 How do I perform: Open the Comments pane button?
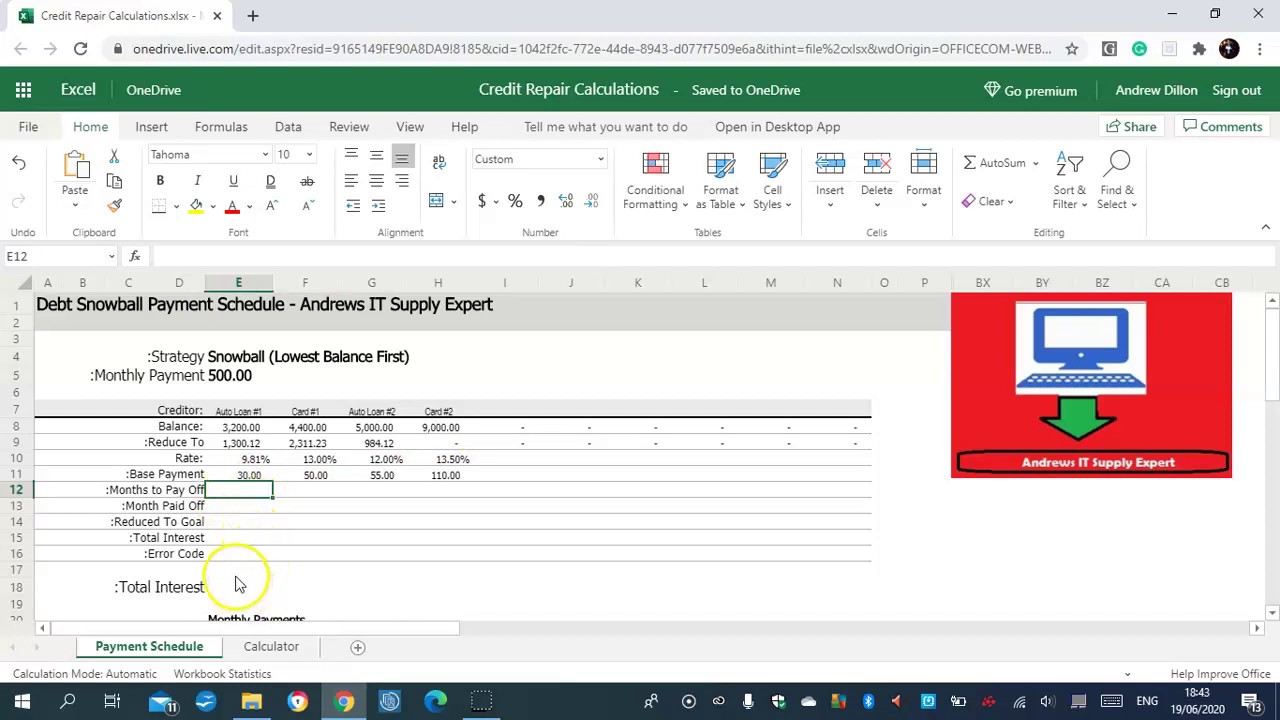(x=1222, y=127)
